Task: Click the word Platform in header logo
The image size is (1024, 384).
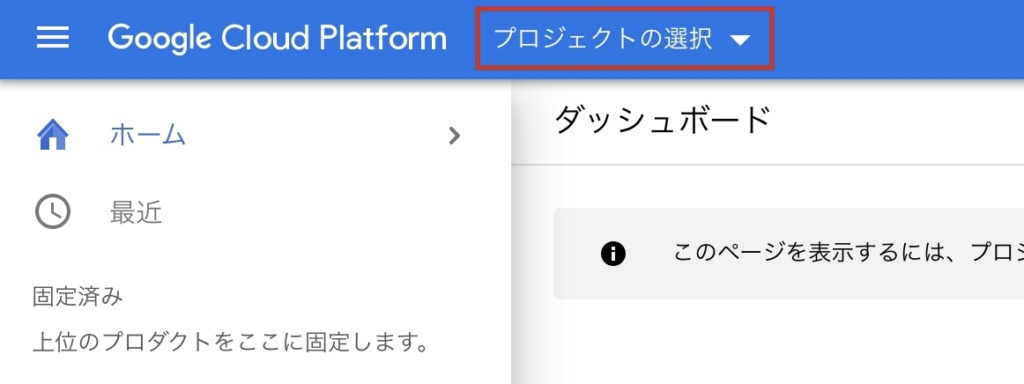Action: click(x=383, y=37)
